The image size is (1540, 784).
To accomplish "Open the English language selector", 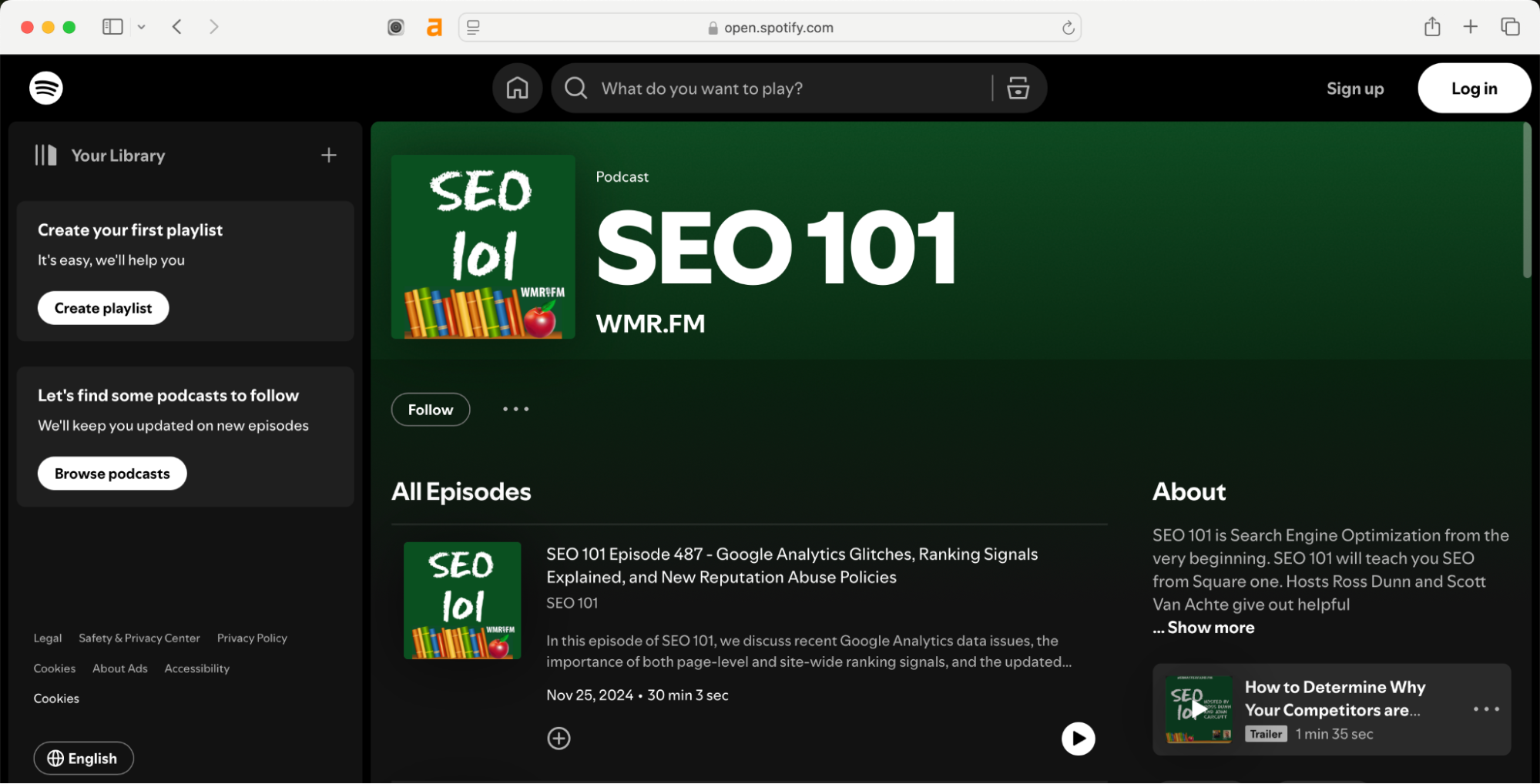I will click(83, 759).
